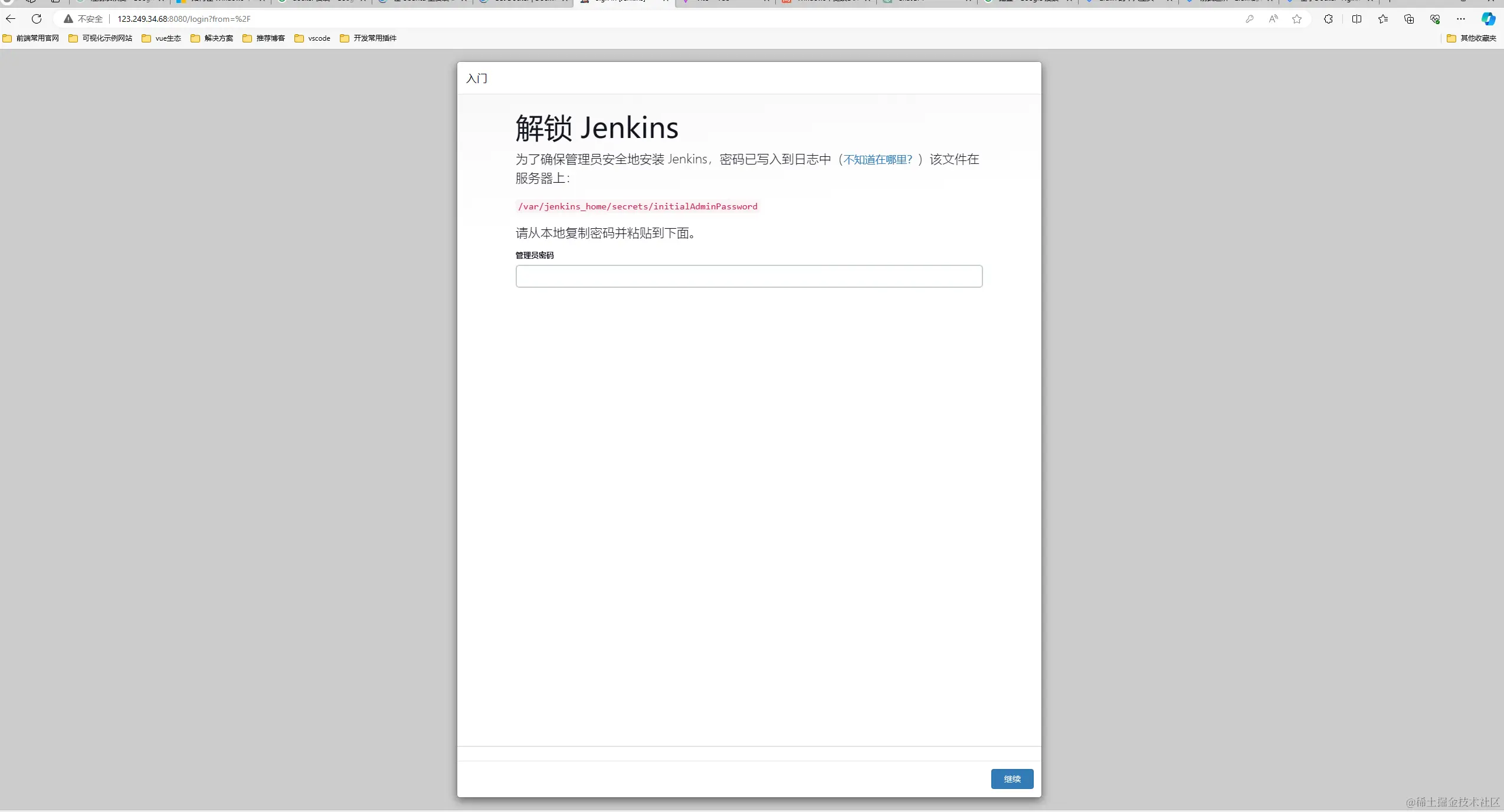Viewport: 1504px width, 812px height.
Task: Click the 不安全 security warning icon
Action: tap(69, 19)
